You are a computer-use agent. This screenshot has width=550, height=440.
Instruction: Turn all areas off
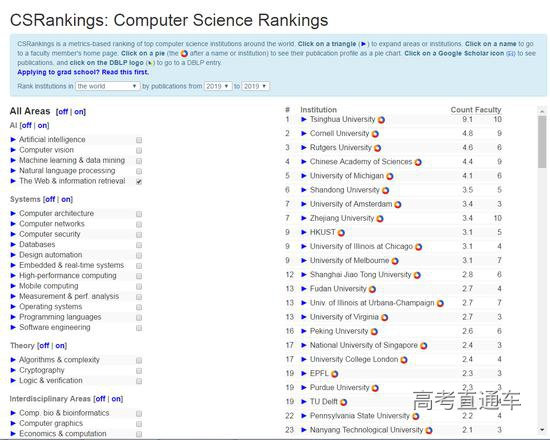(63, 112)
